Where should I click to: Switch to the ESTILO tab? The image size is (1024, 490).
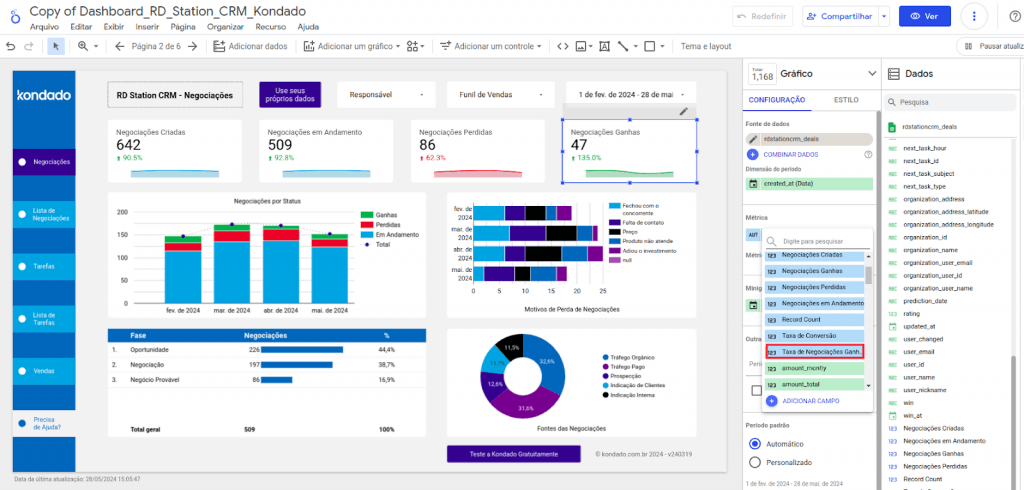point(846,100)
